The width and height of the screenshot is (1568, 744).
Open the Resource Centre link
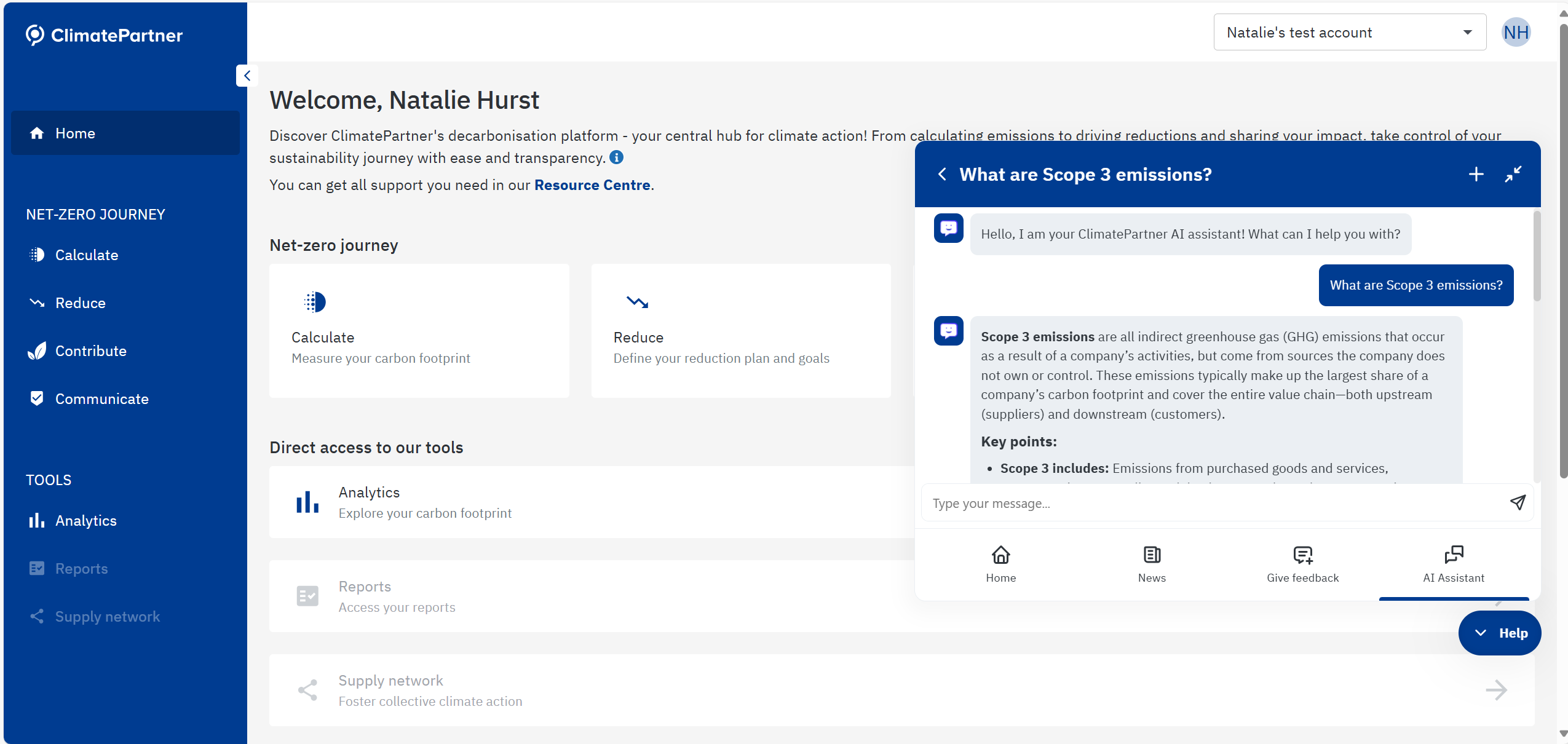592,185
